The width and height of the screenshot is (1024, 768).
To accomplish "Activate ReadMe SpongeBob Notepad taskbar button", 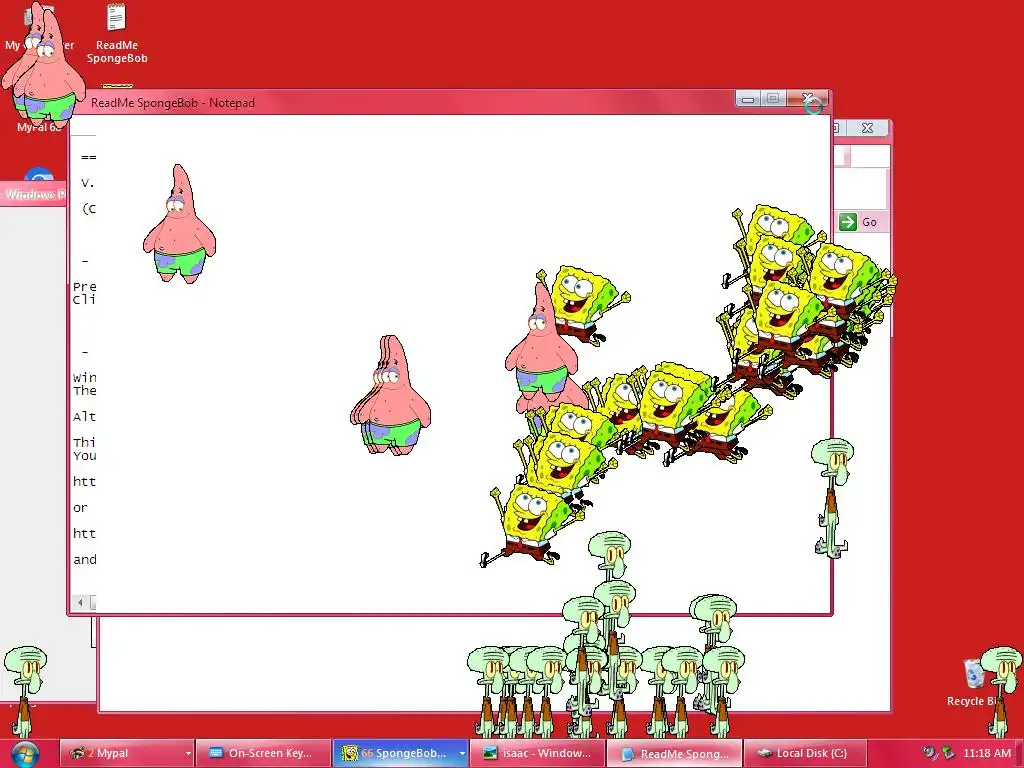I will pos(675,754).
